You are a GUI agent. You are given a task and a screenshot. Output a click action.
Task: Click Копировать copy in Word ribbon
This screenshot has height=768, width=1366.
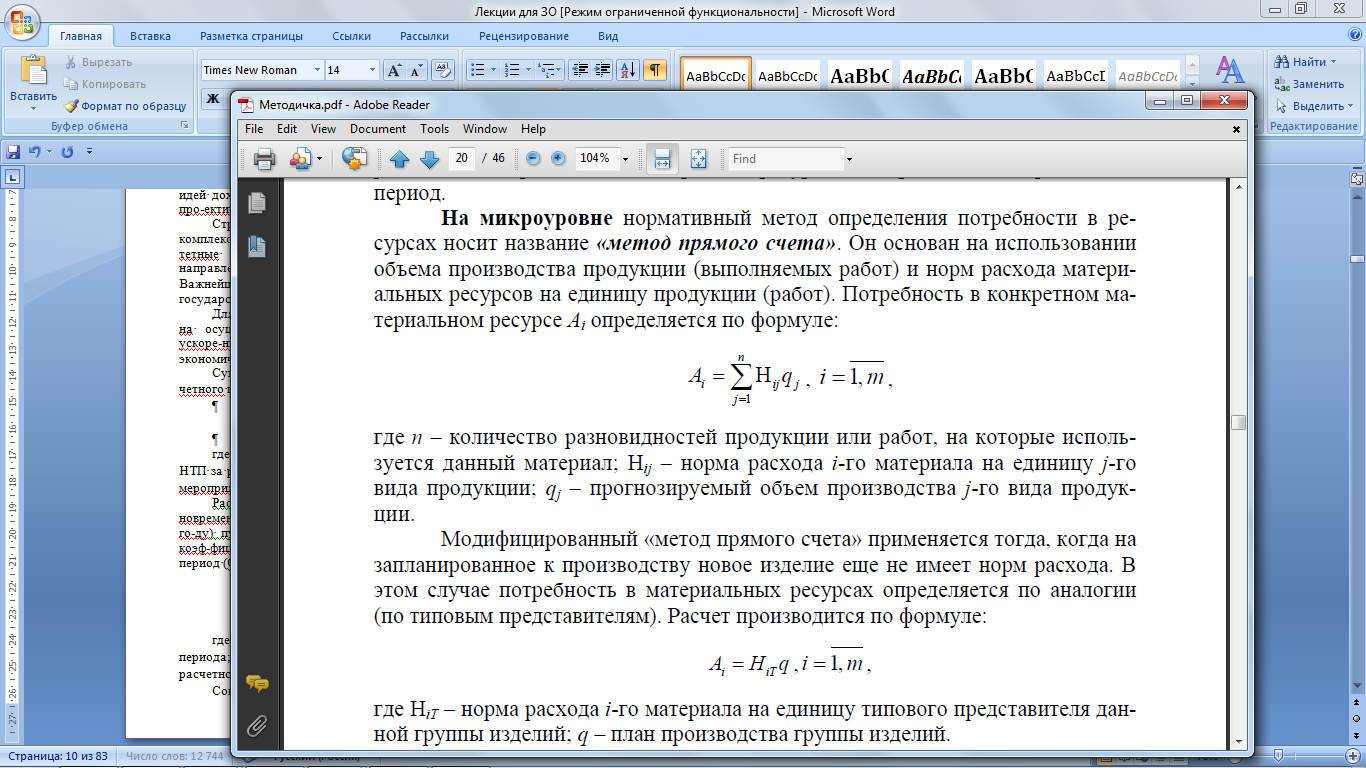click(x=105, y=84)
